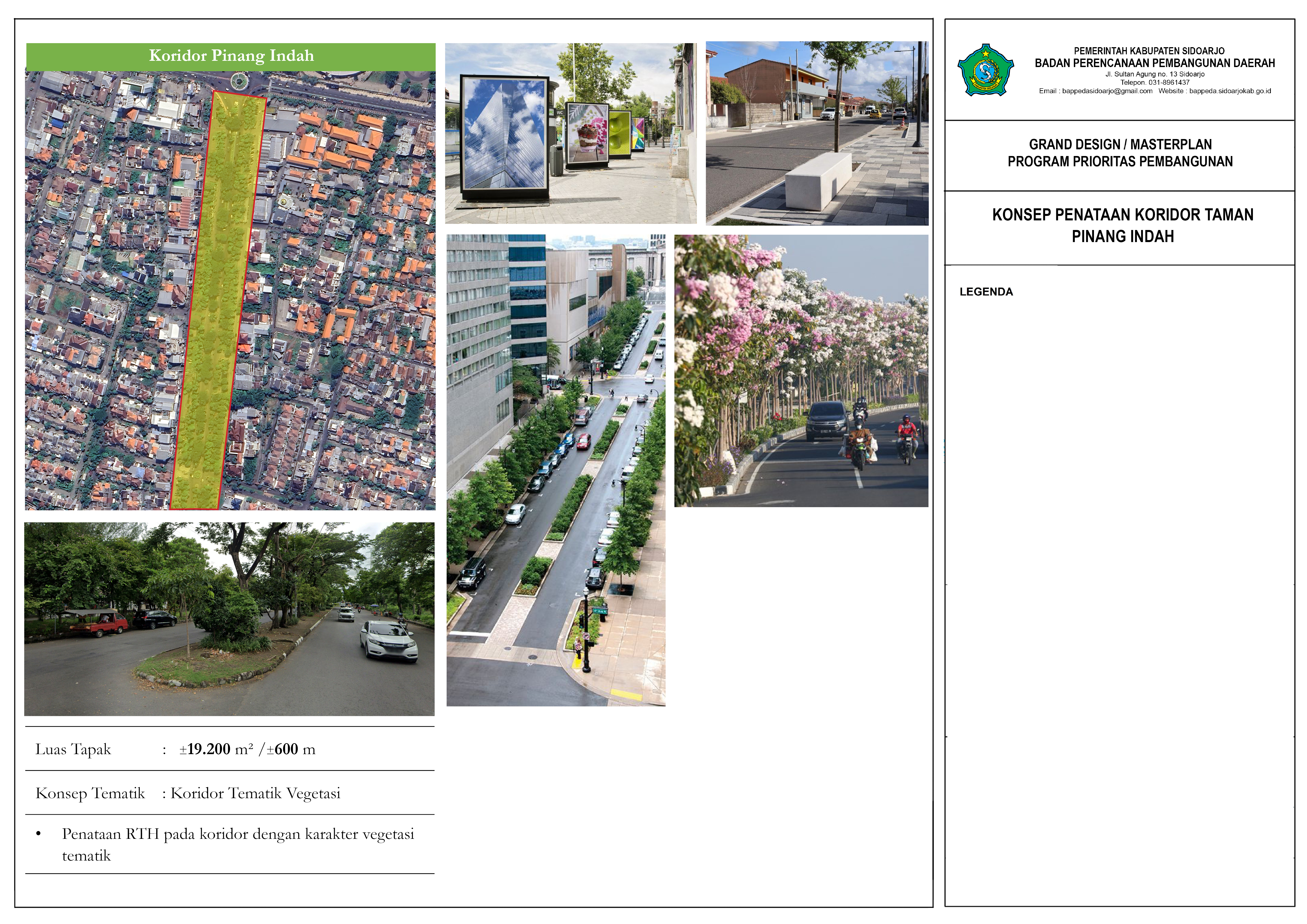Click the Sidoarjo regency emblem logo
This screenshot has height=924, width=1307.
pos(985,70)
